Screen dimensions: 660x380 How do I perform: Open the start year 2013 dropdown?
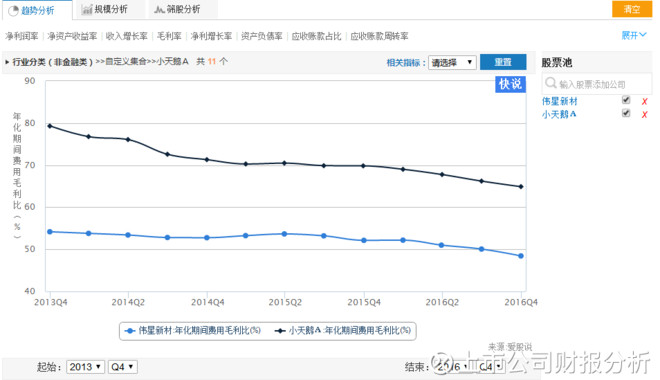pyautogui.click(x=86, y=367)
